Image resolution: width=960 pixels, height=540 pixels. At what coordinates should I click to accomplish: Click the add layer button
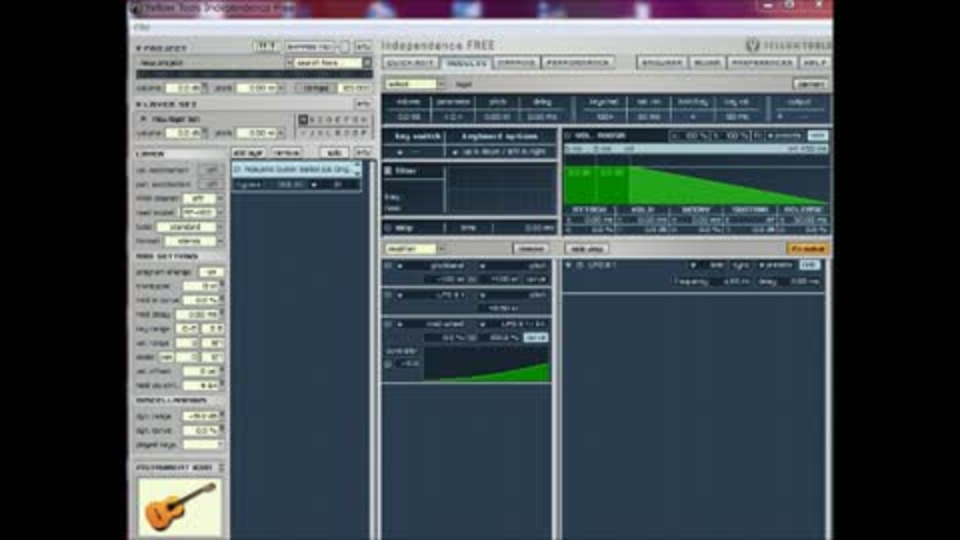pyautogui.click(x=249, y=152)
